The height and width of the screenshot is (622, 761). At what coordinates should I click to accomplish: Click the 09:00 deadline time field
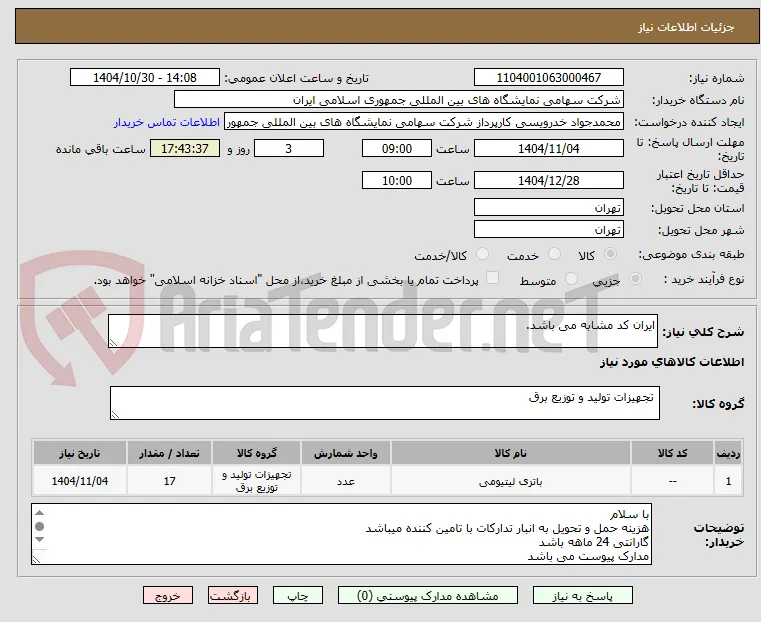tap(397, 148)
